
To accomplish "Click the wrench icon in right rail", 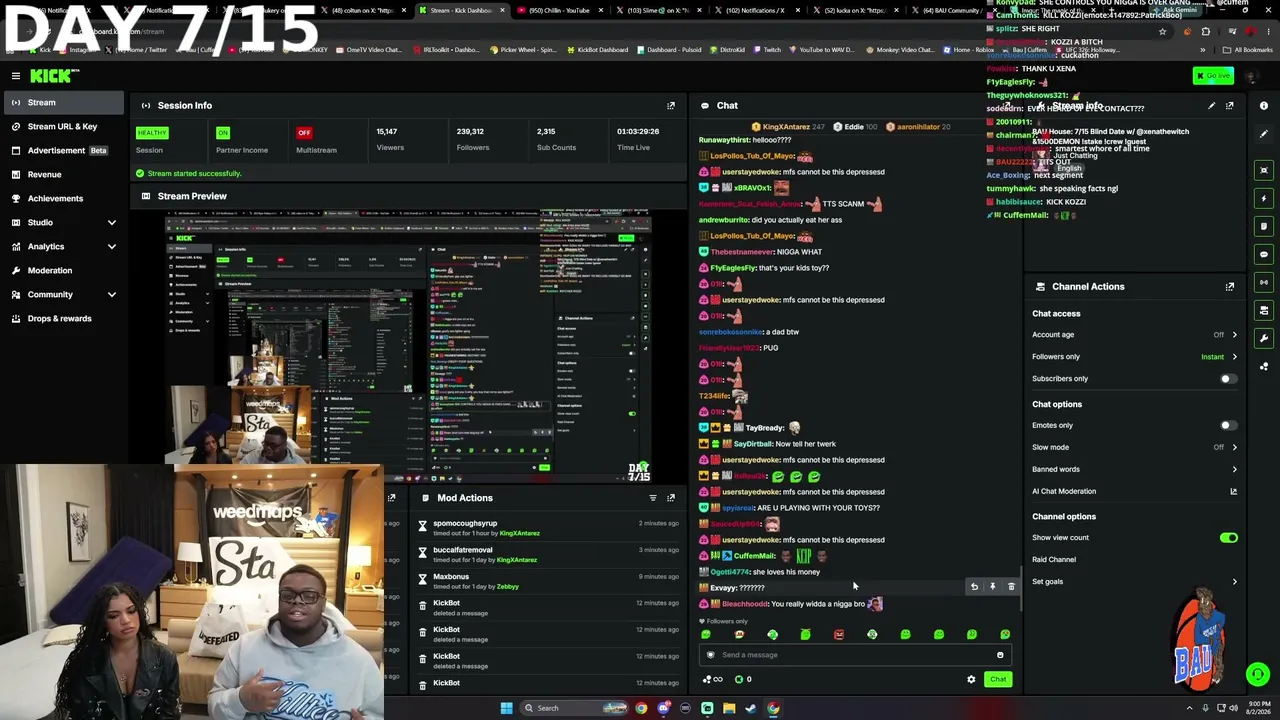I will (x=1264, y=338).
